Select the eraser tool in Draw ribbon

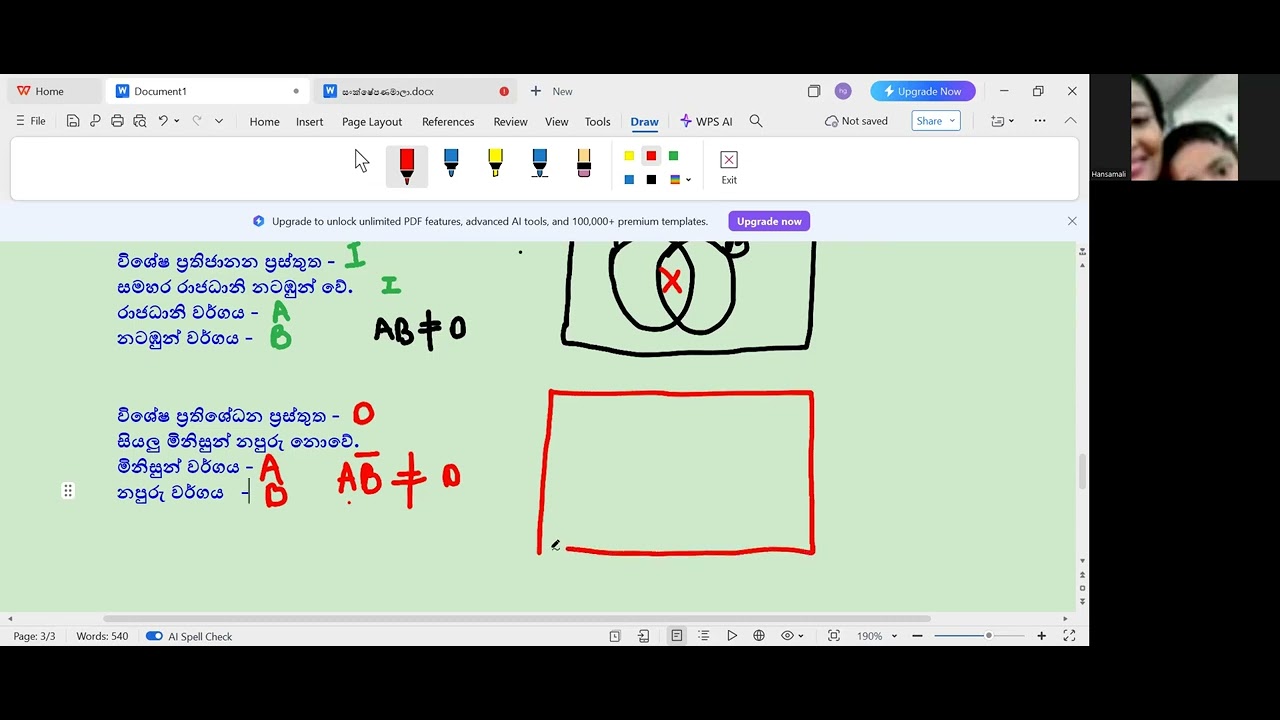(x=584, y=164)
